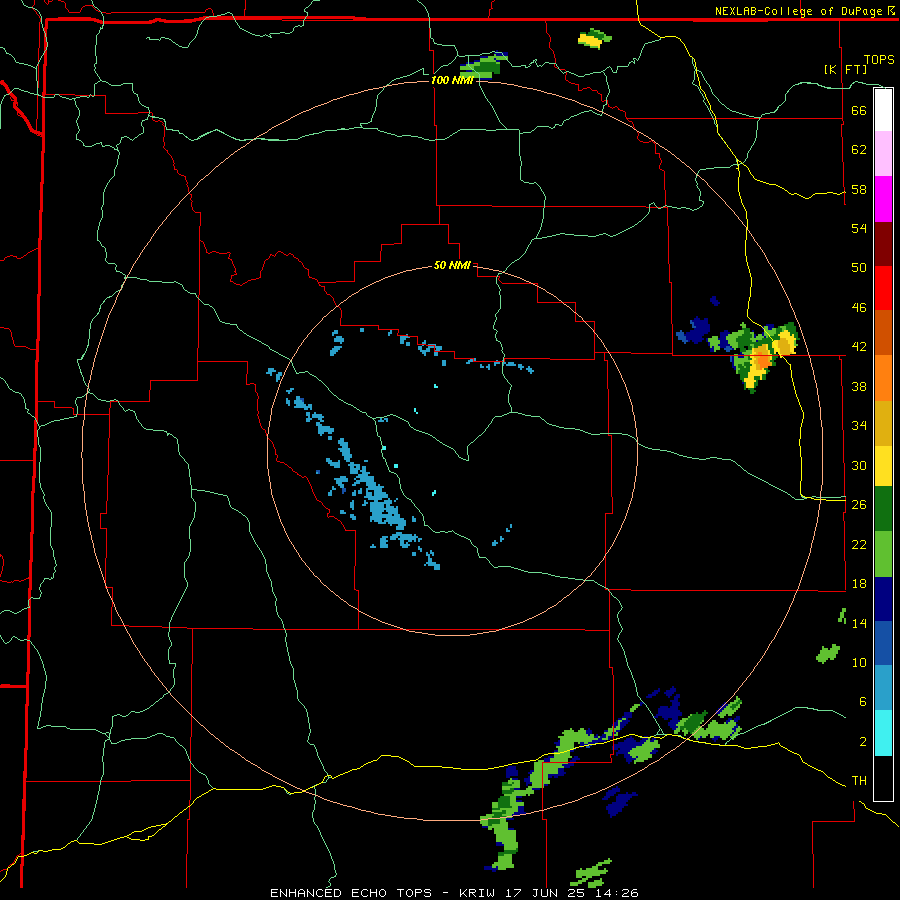The width and height of the screenshot is (900, 900).
Task: Click the 18 legend value
Action: [x=859, y=584]
